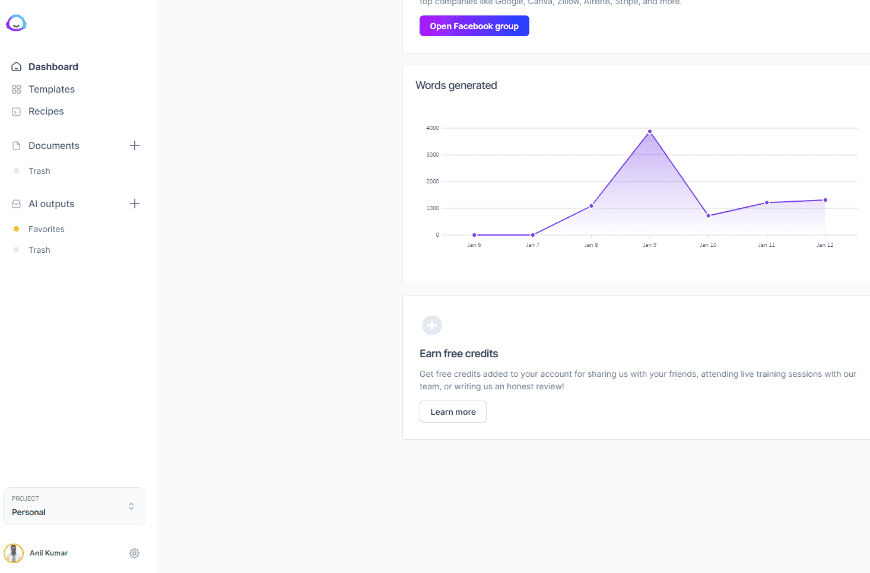Go to Dashboard in sidebar

pyautogui.click(x=53, y=67)
